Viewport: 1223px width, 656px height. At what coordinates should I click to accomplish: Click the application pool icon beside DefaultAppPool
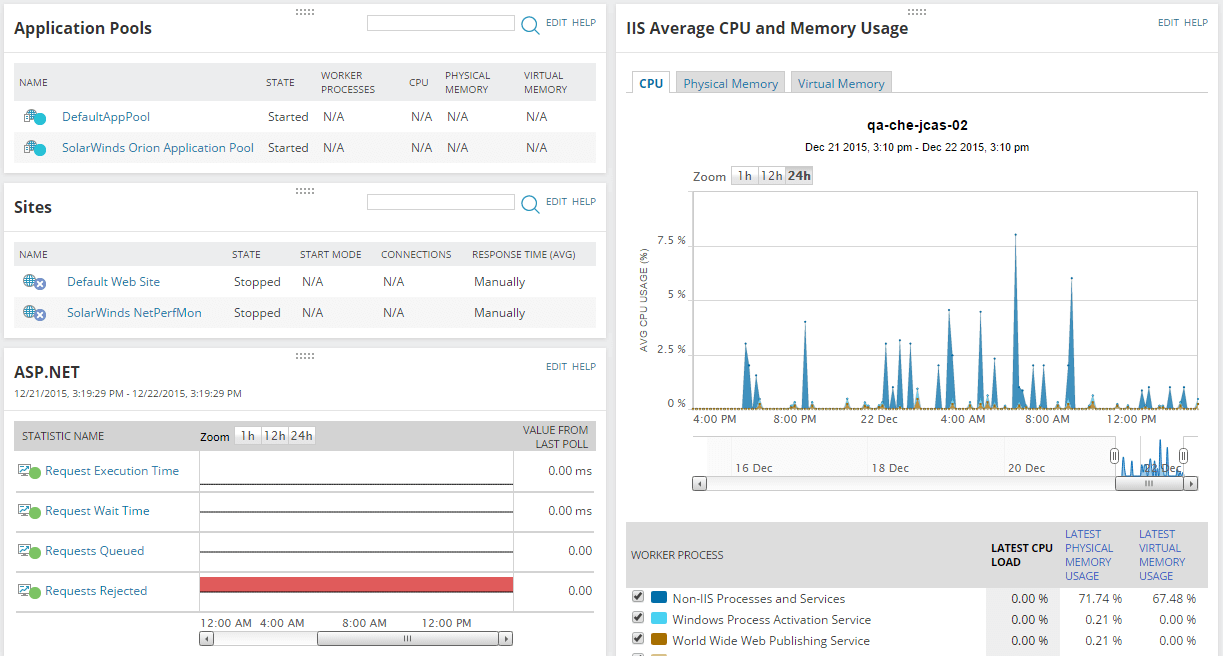point(36,116)
